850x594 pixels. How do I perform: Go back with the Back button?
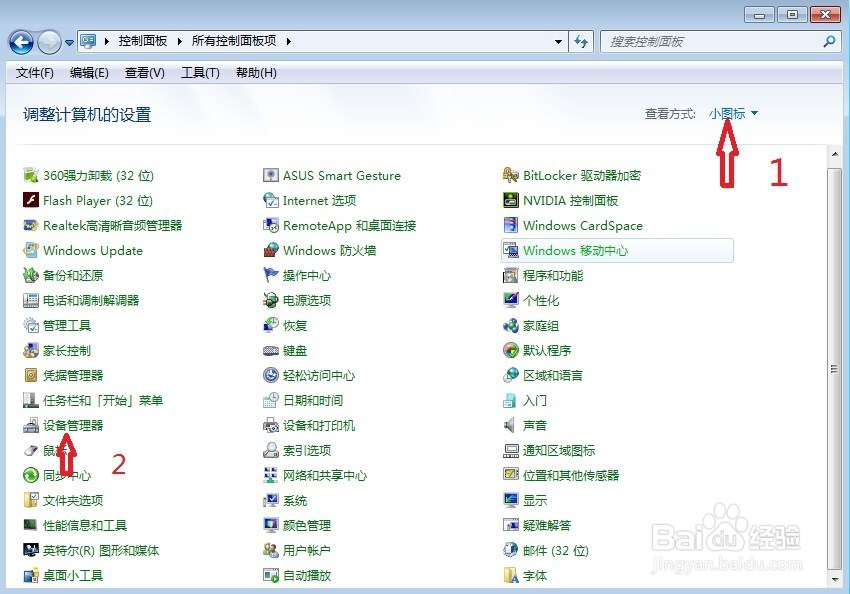pyautogui.click(x=22, y=42)
